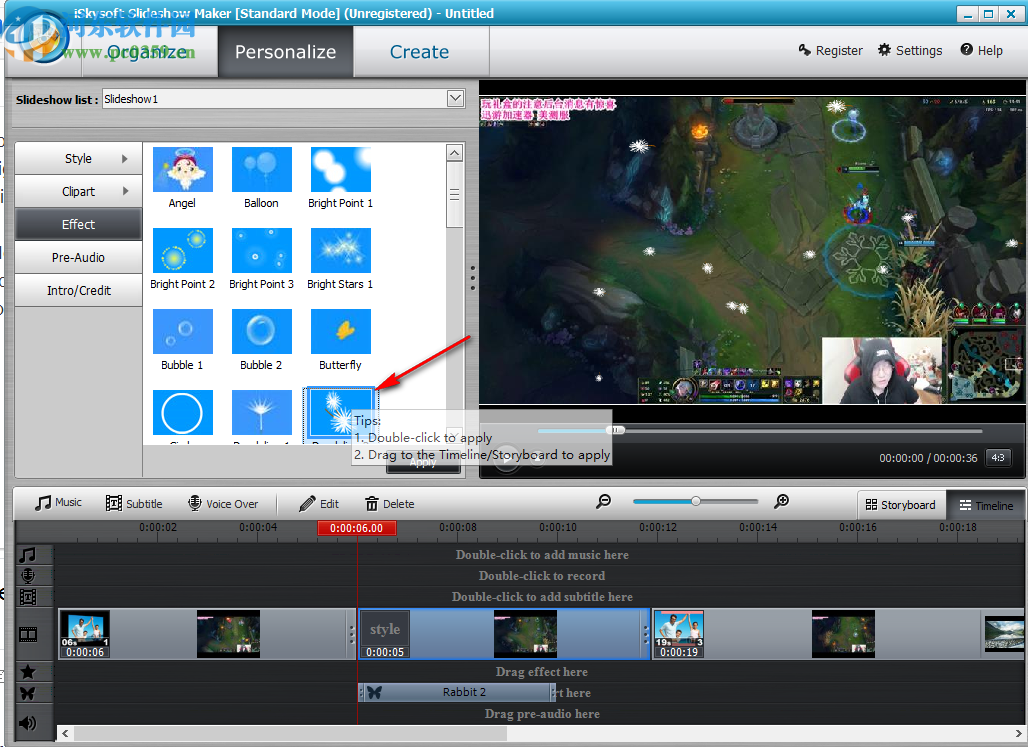Screen dimensions: 1028x747
Task: Open the Pre-Audio panel
Action: tap(78, 257)
